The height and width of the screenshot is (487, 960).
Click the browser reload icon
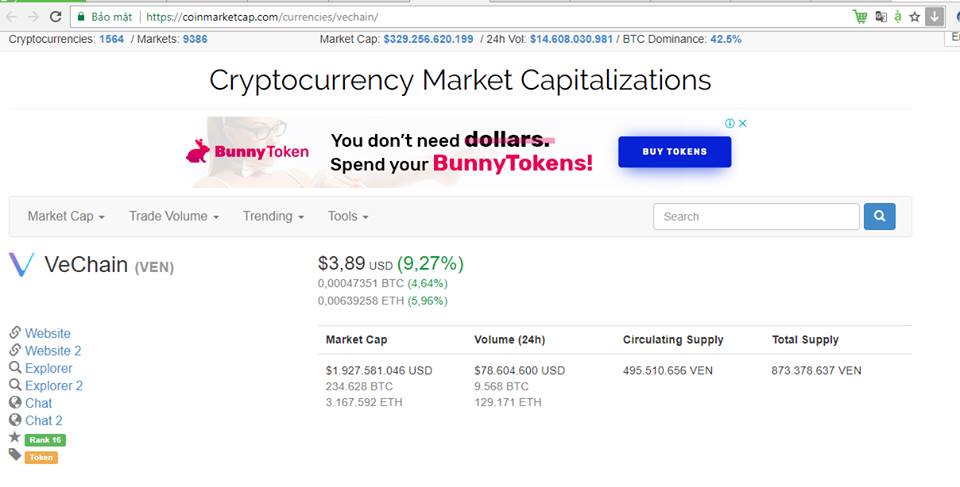pyautogui.click(x=55, y=17)
